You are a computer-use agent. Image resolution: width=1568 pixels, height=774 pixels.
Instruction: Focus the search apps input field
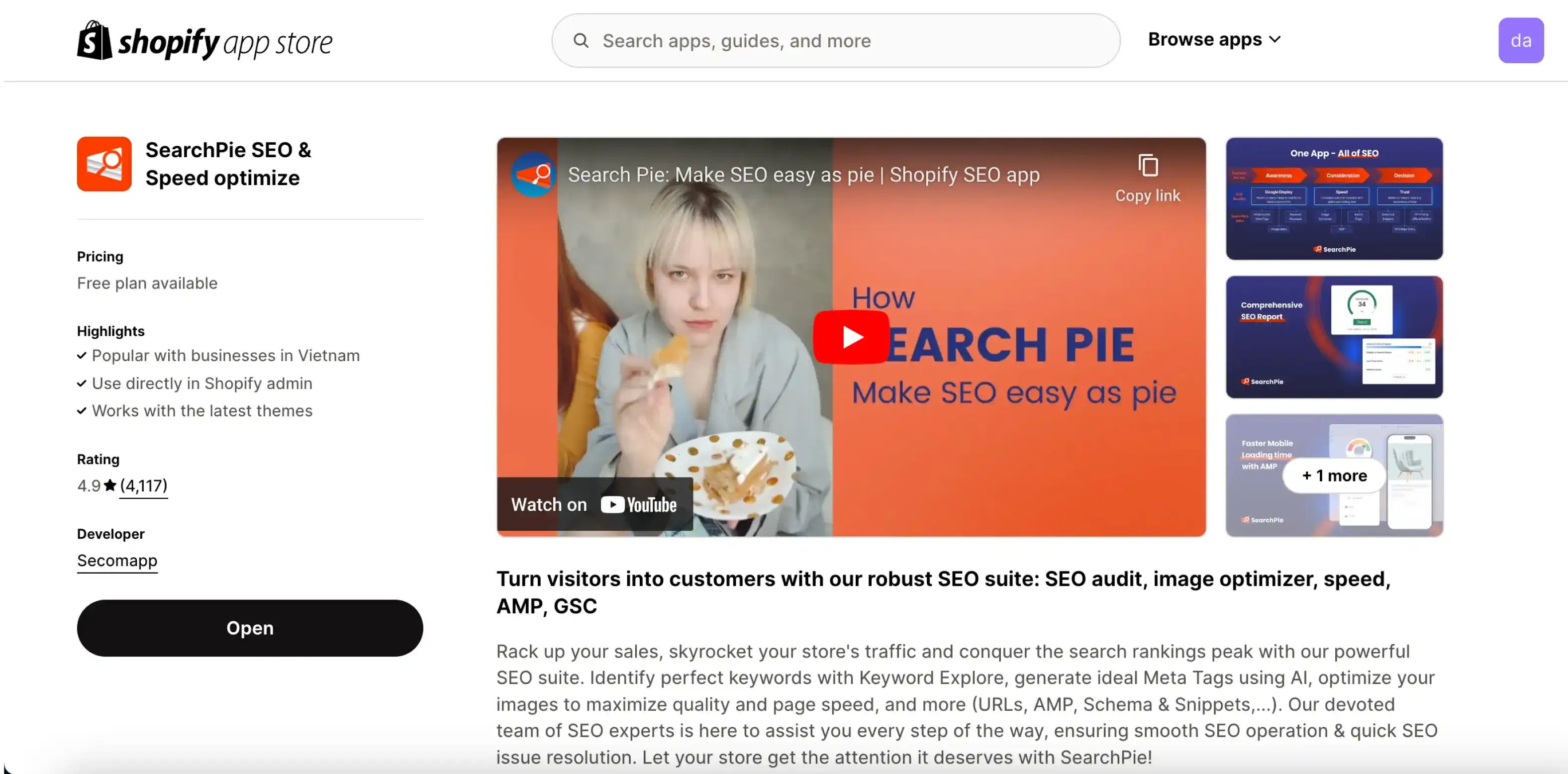pyautogui.click(x=836, y=41)
